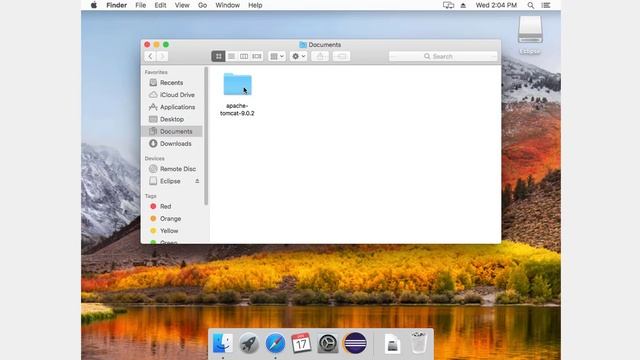Viewport: 640px width, 360px height.
Task: Open the Action gear menu
Action: point(298,56)
